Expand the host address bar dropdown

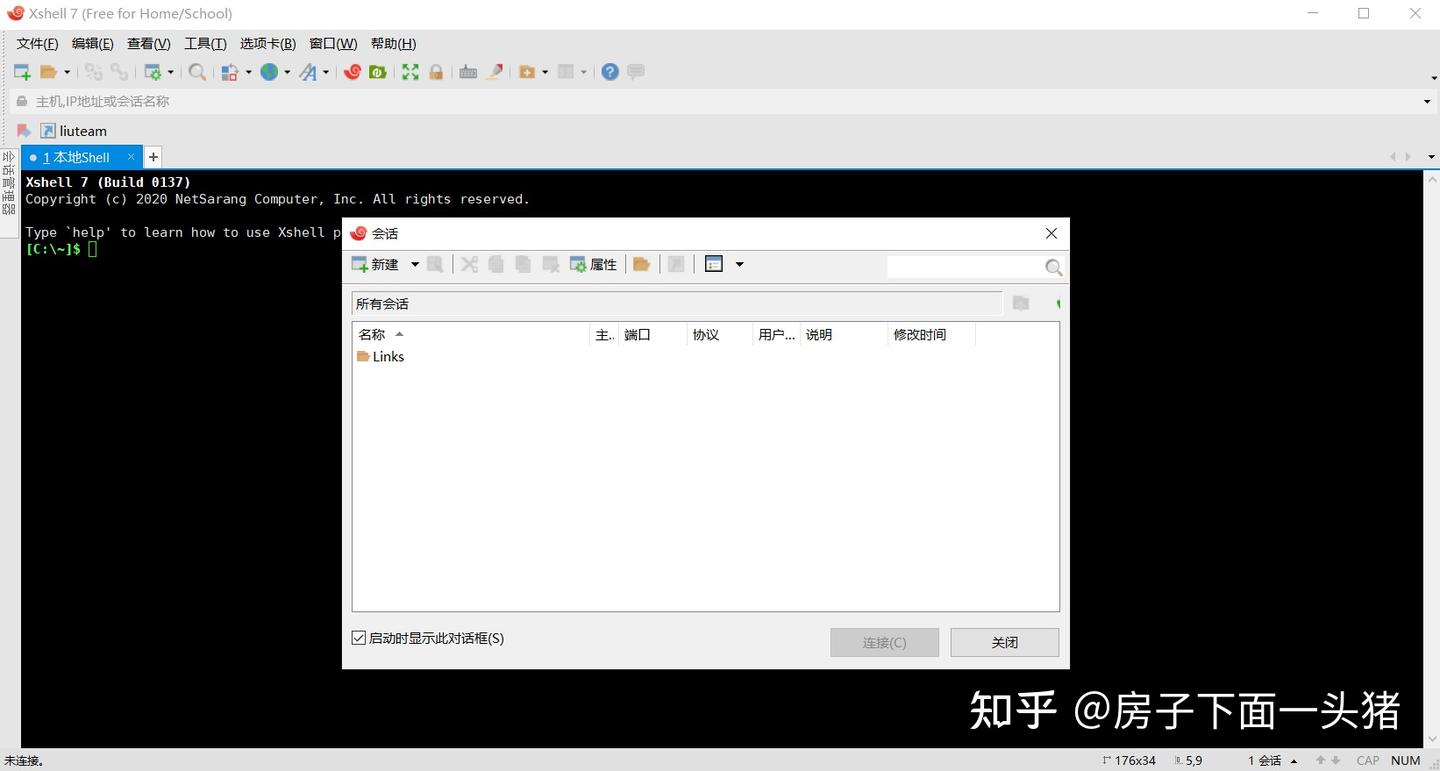pyautogui.click(x=1427, y=100)
